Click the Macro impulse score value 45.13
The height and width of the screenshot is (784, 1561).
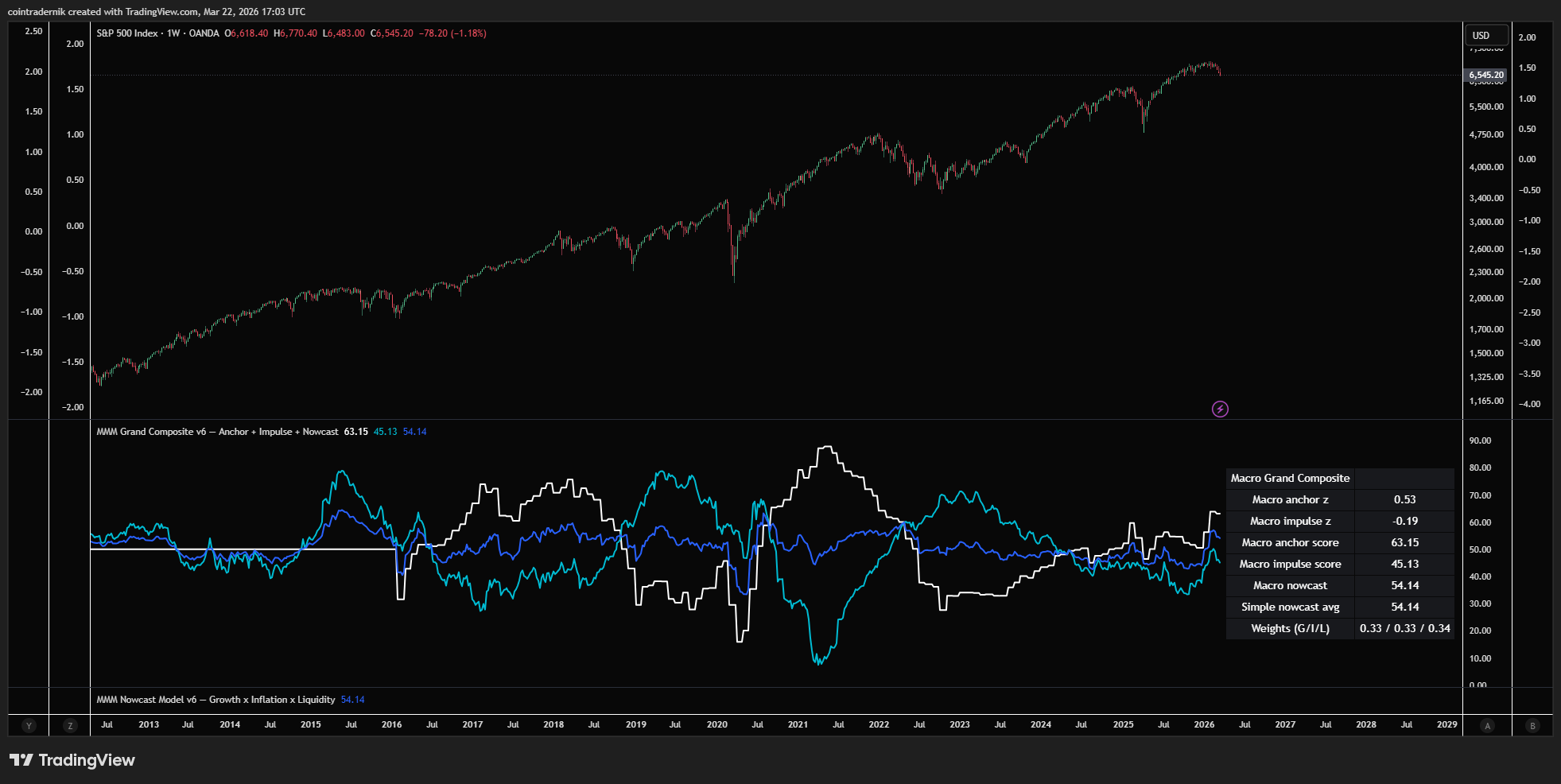coord(1404,564)
